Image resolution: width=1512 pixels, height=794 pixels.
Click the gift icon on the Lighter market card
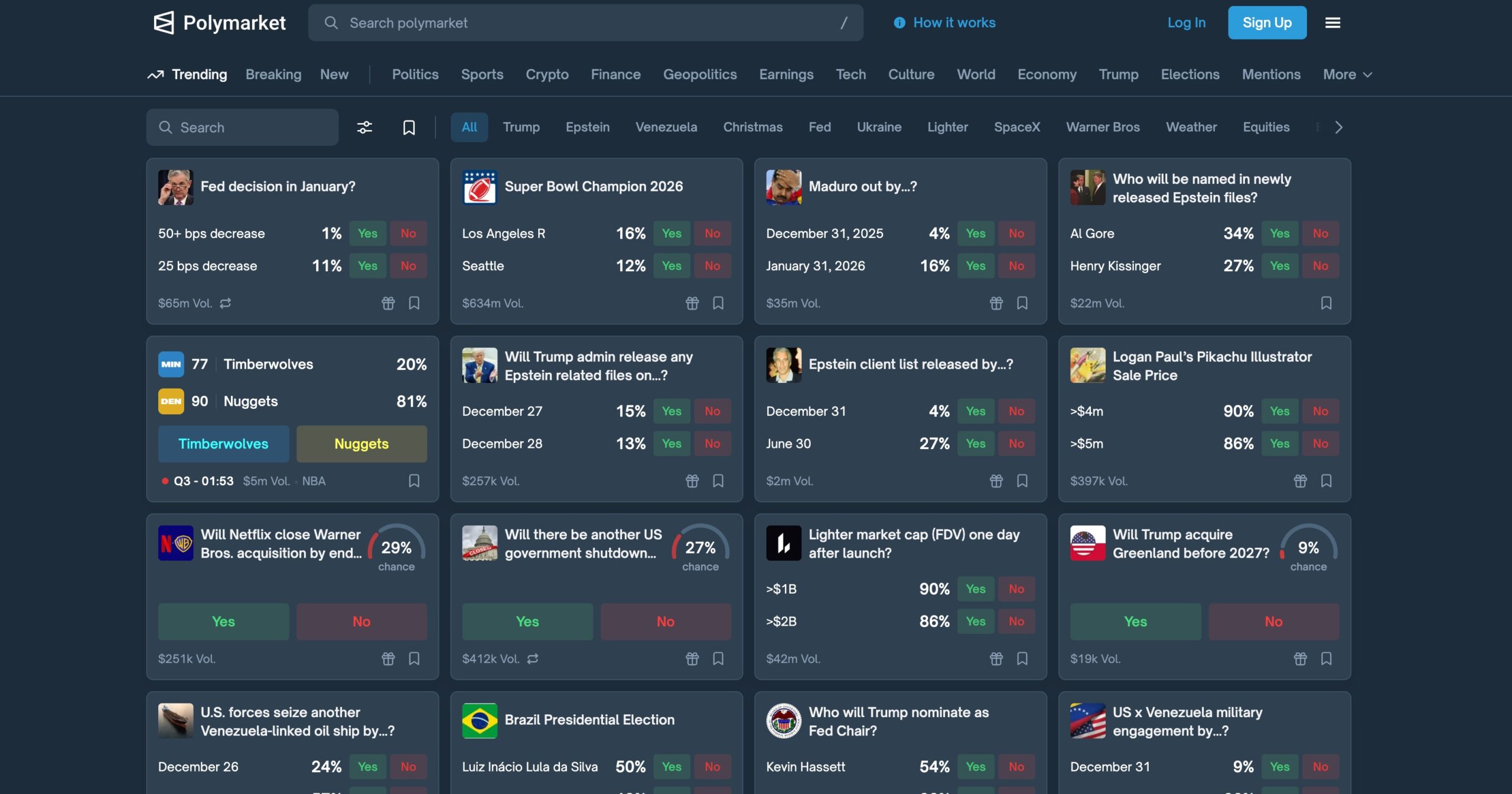pyautogui.click(x=996, y=659)
